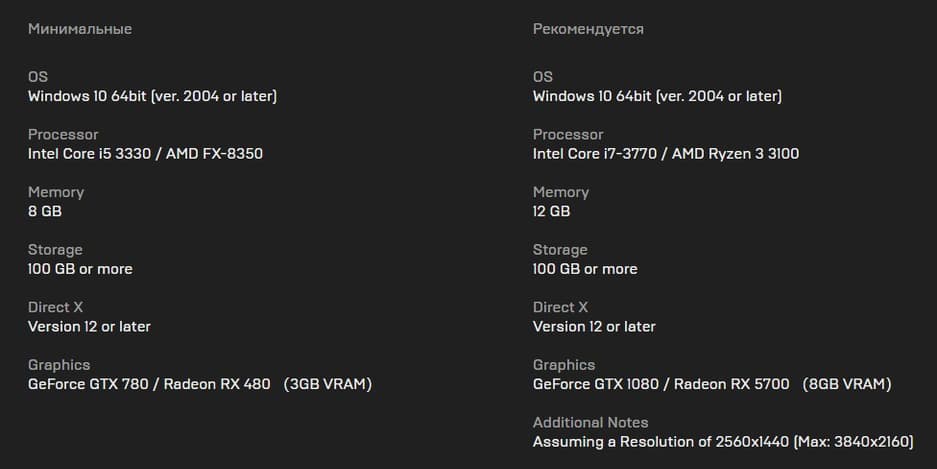Click the Storage label in minimum column
Image resolution: width=937 pixels, height=469 pixels.
click(55, 249)
